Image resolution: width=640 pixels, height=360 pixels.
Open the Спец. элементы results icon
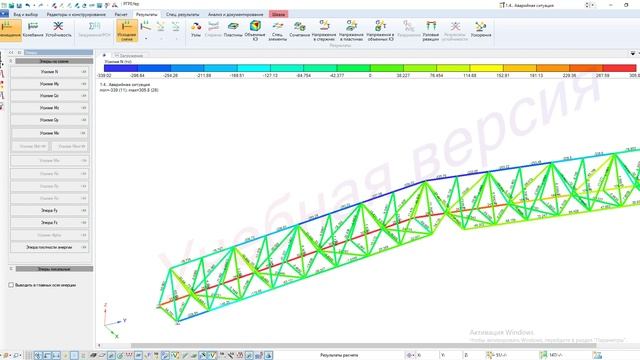(x=278, y=31)
